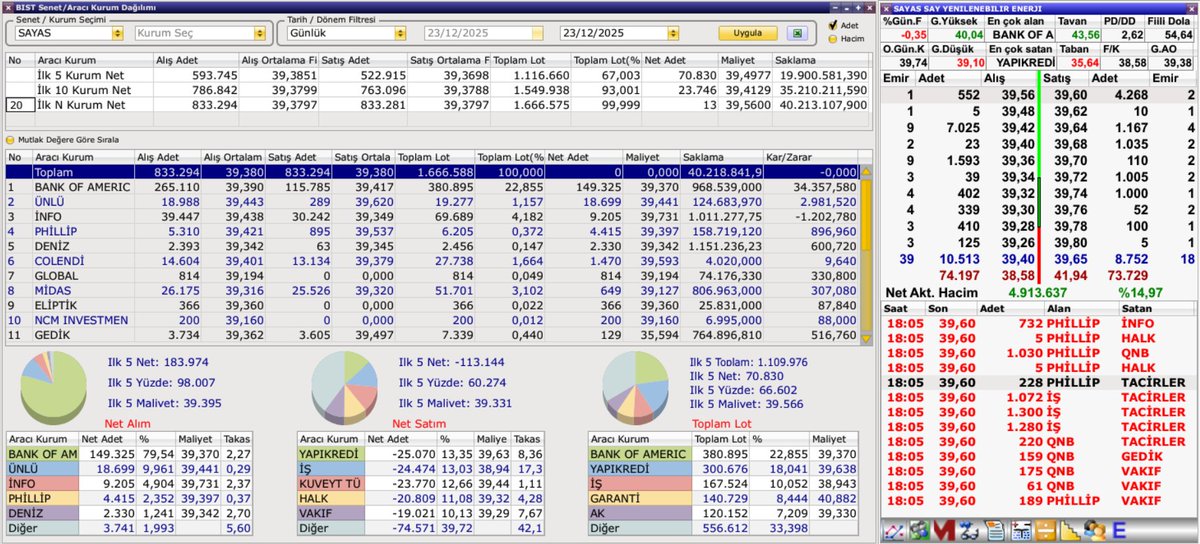The image size is (1200, 544).
Task: Select the İlk 10 Kurum Net row
Action: coord(438,90)
